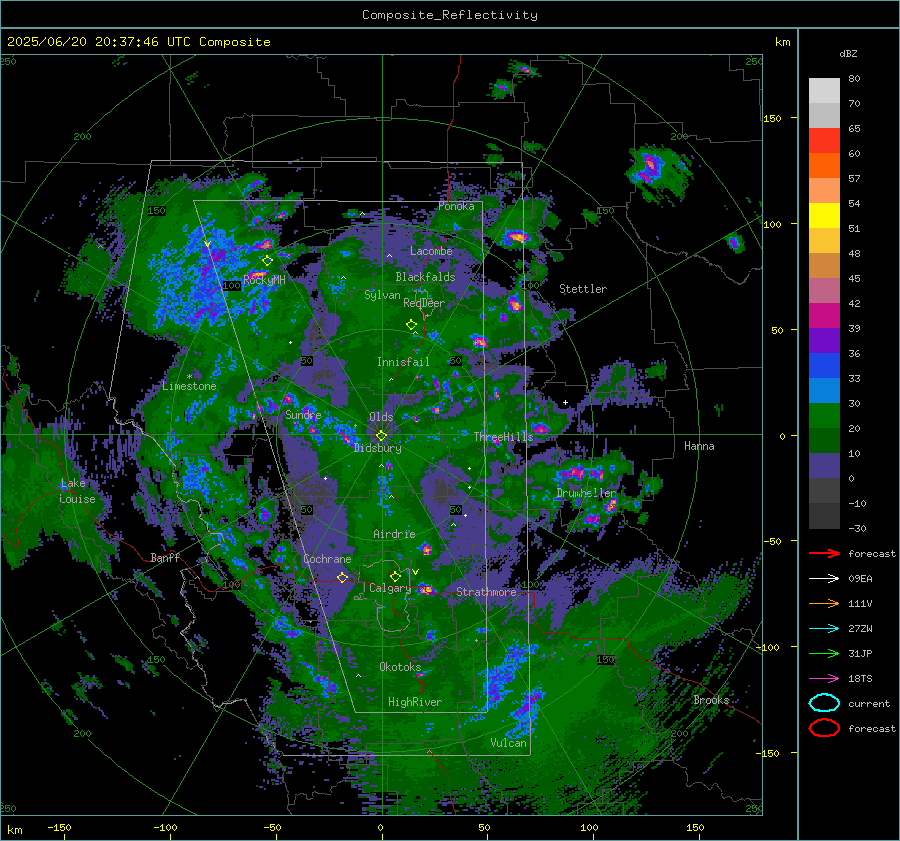Click the Composite_Reflectivity title
The height and width of the screenshot is (841, 900).
click(449, 15)
